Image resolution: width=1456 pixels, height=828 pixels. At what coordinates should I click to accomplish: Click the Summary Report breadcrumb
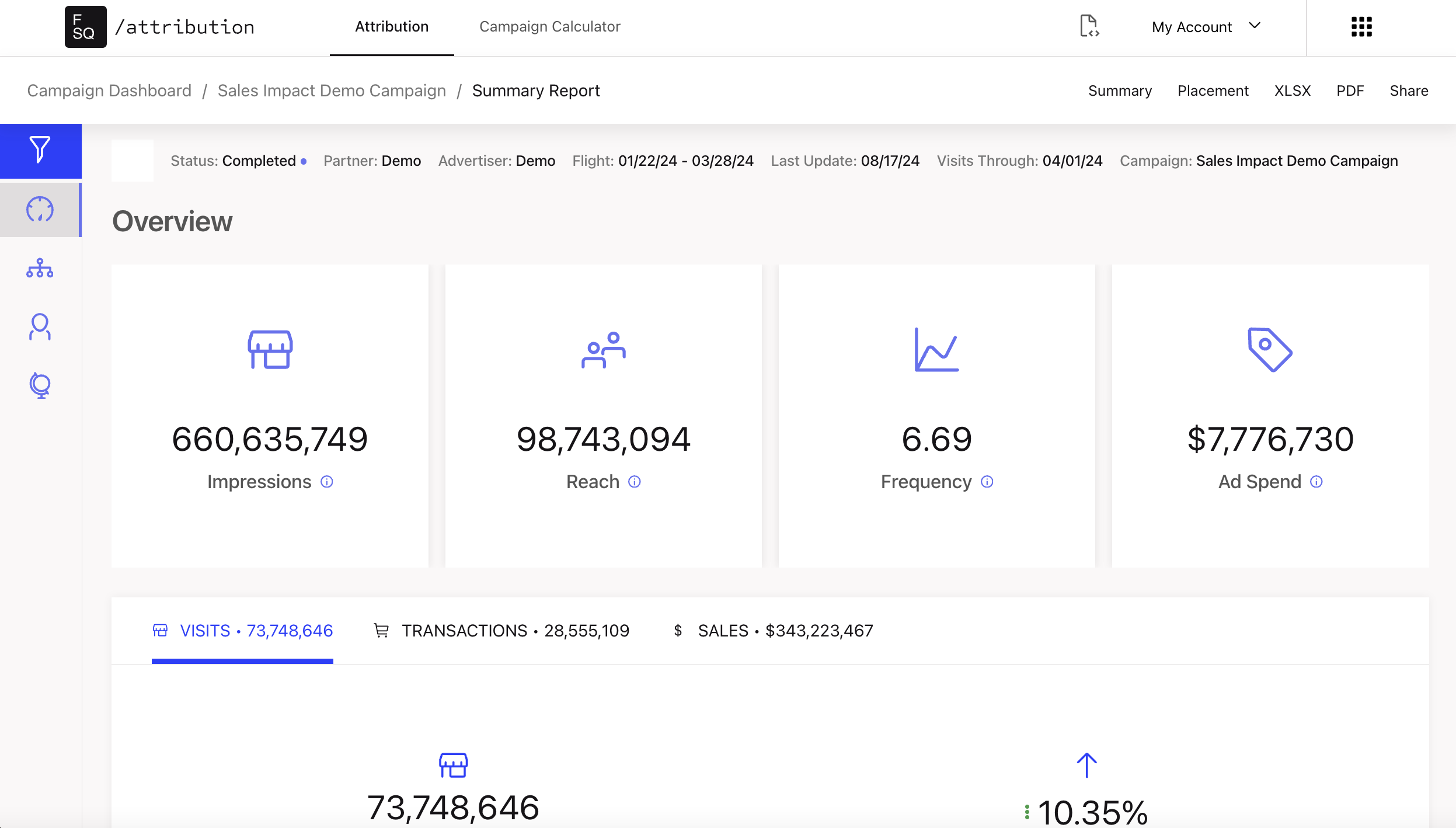536,91
